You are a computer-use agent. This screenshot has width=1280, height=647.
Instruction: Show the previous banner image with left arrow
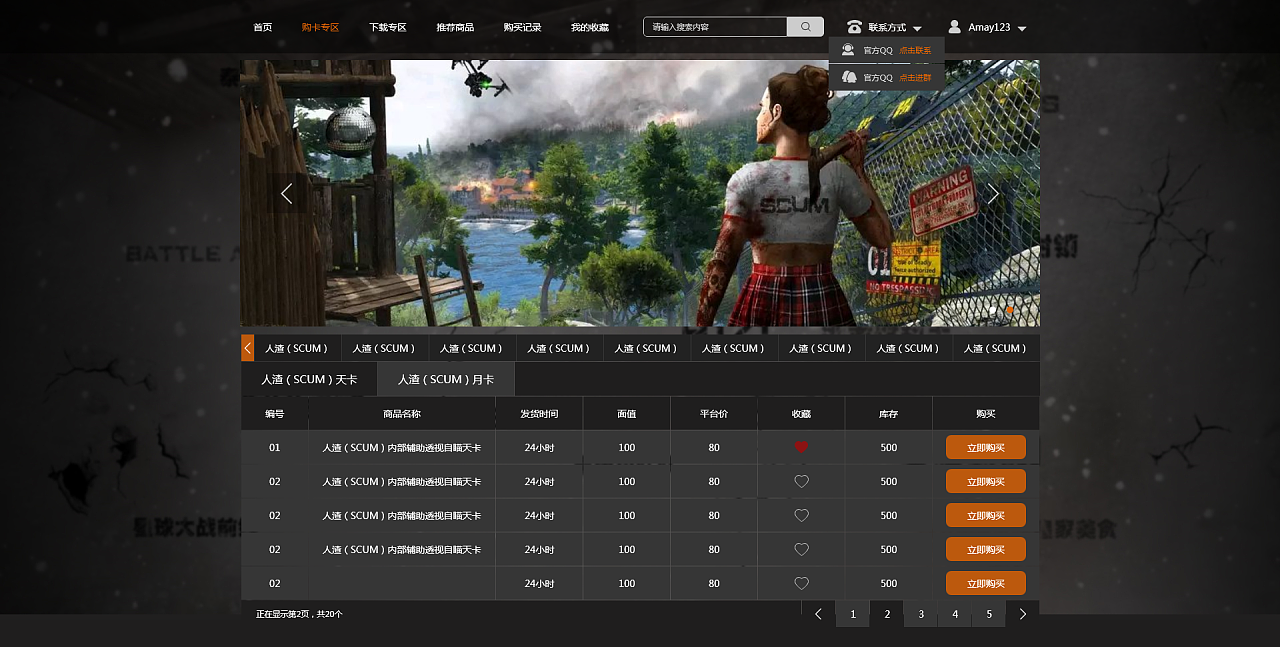pyautogui.click(x=286, y=194)
